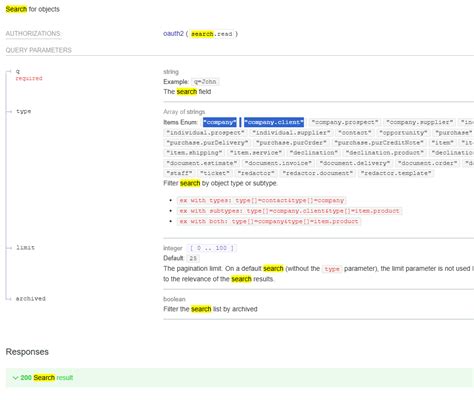Click the Responses section heading
Viewport: 474px width, 400px height.
pyautogui.click(x=27, y=352)
